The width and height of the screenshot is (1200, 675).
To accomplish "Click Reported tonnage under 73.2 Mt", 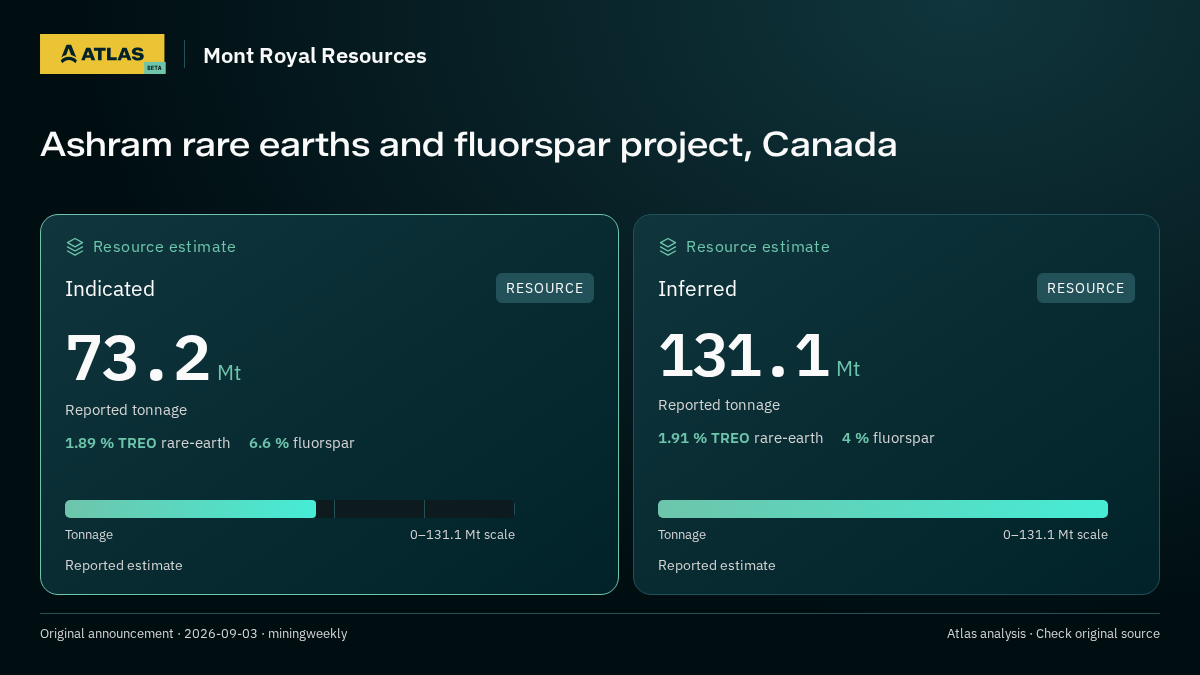I will 126,410.
